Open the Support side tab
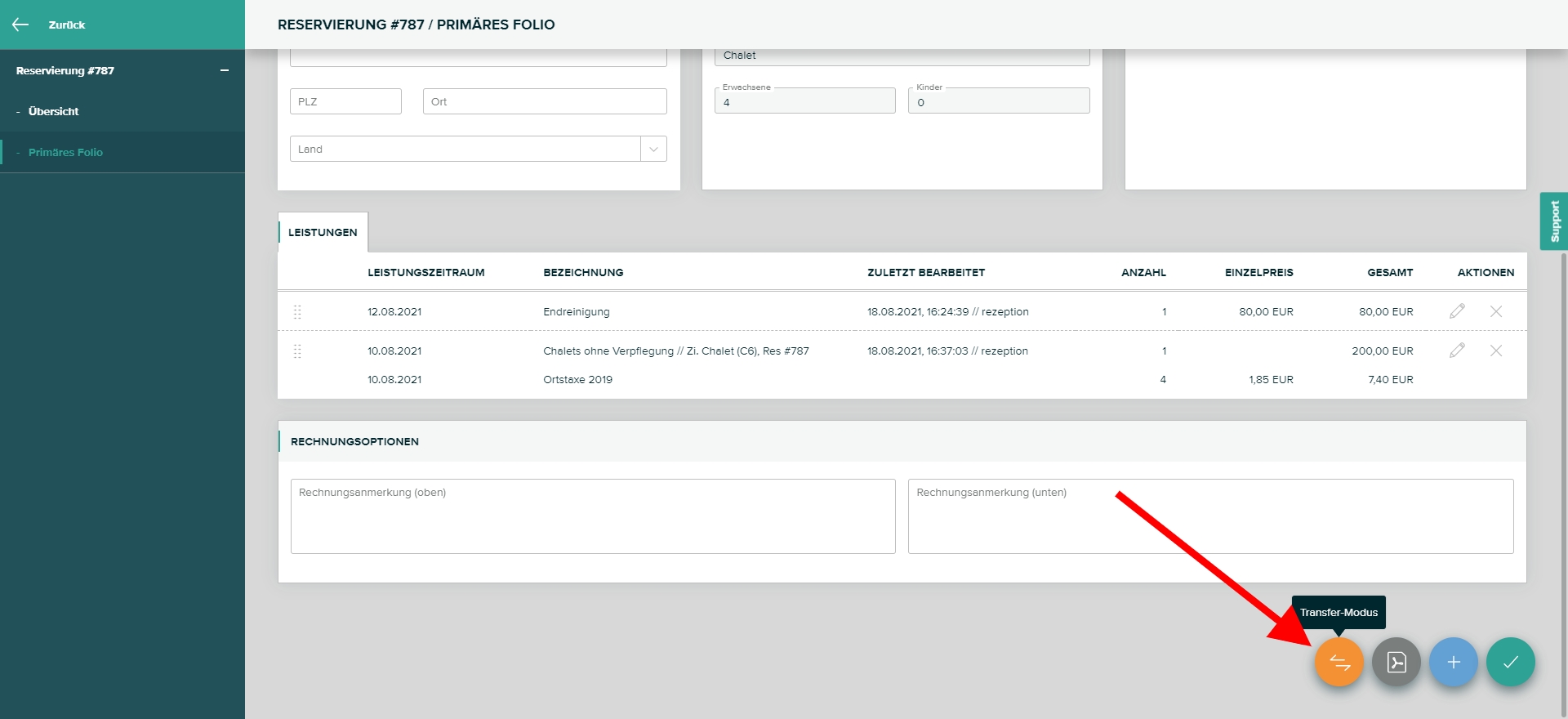1568x719 pixels. point(1553,221)
